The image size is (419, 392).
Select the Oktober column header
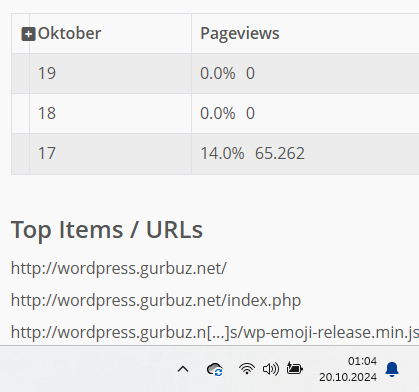coord(69,33)
